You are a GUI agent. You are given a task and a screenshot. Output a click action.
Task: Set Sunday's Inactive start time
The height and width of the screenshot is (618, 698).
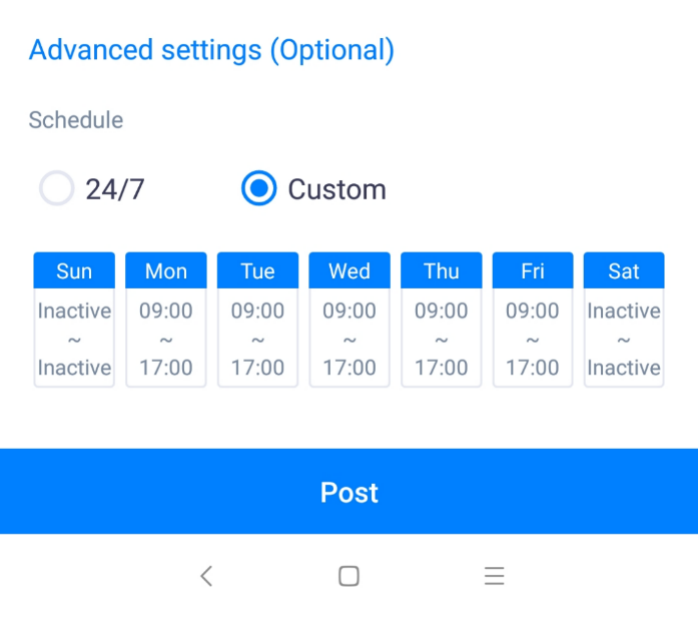tap(74, 311)
